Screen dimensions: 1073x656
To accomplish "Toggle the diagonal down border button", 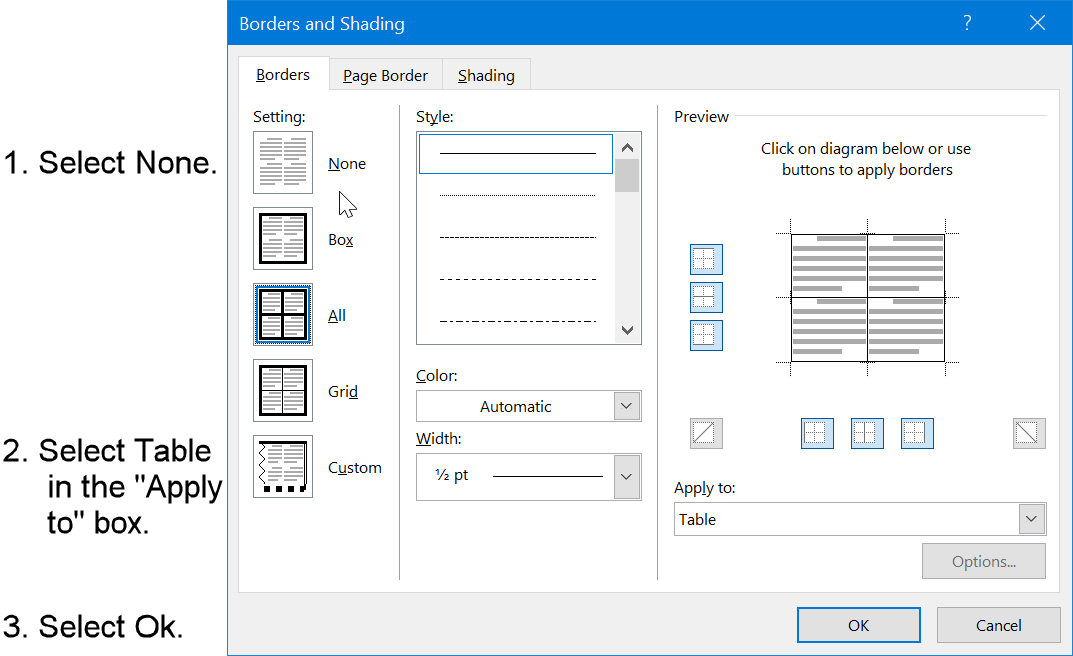I will point(706,433).
